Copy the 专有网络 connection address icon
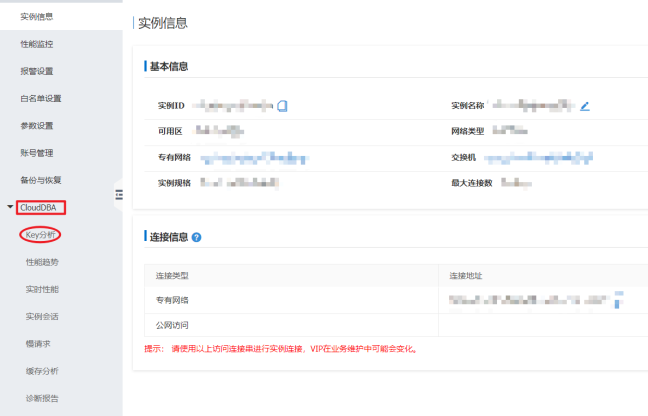 [618, 298]
